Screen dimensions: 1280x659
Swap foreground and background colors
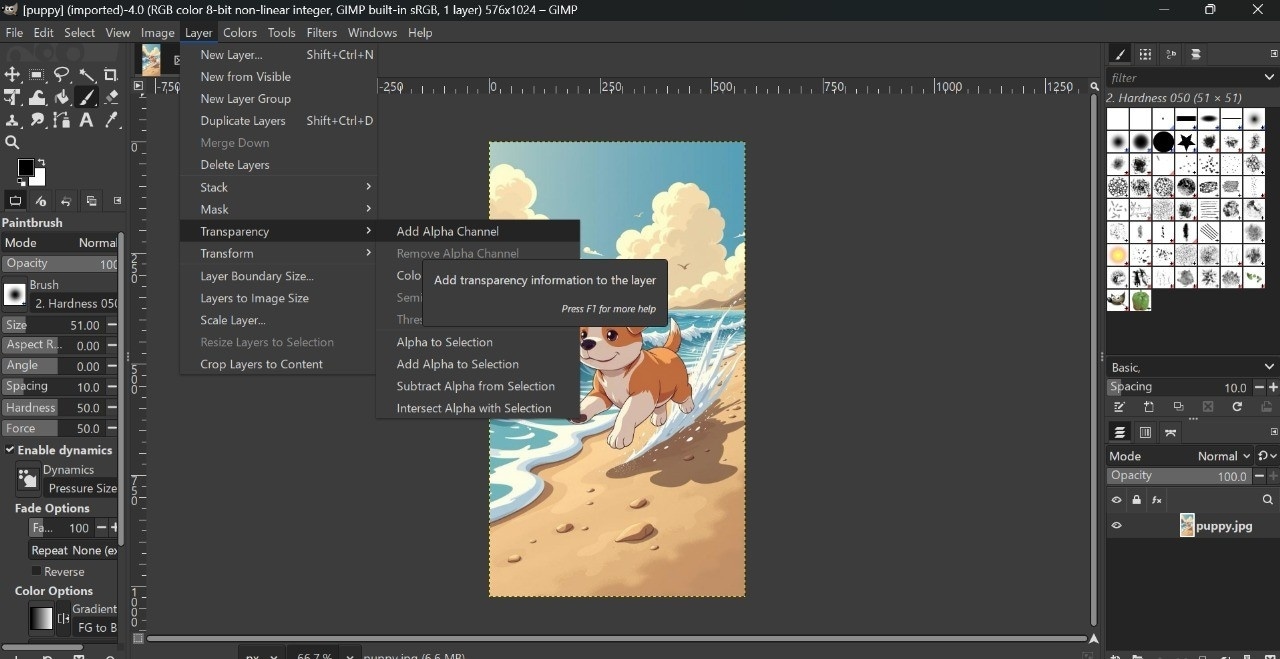pos(43,161)
